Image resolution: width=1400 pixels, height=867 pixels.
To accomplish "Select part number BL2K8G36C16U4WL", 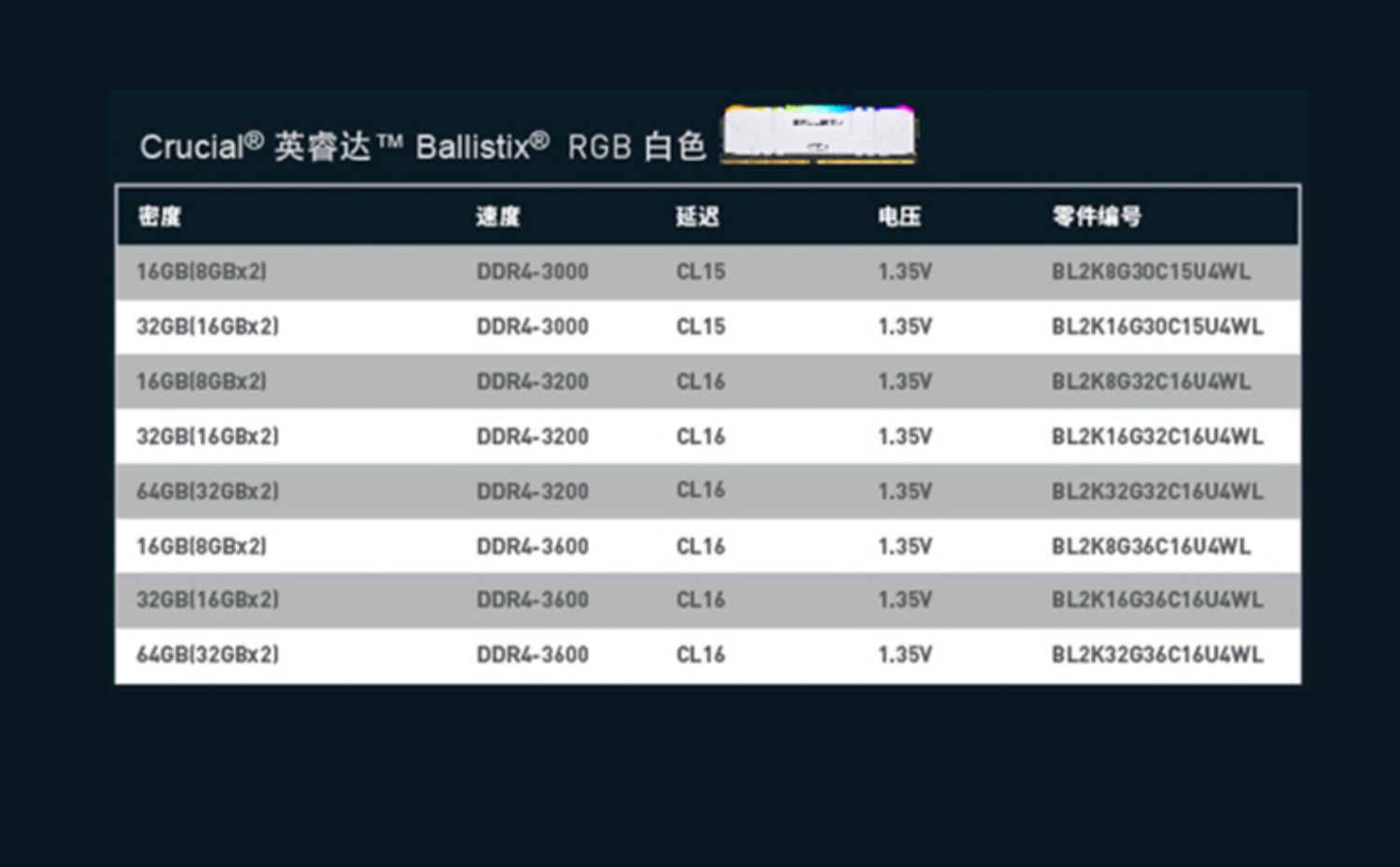I will click(1151, 546).
